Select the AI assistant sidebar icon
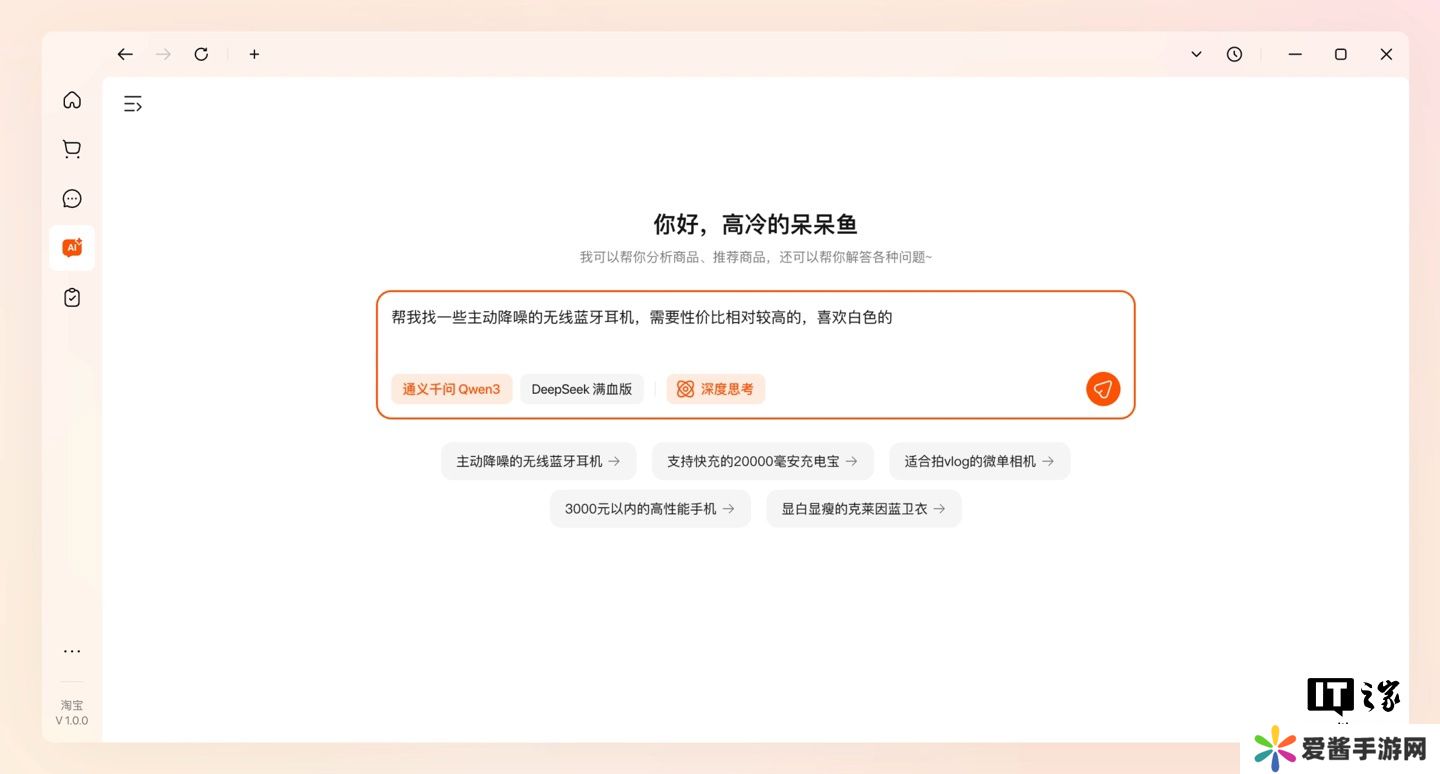Image resolution: width=1440 pixels, height=774 pixels. [x=72, y=248]
